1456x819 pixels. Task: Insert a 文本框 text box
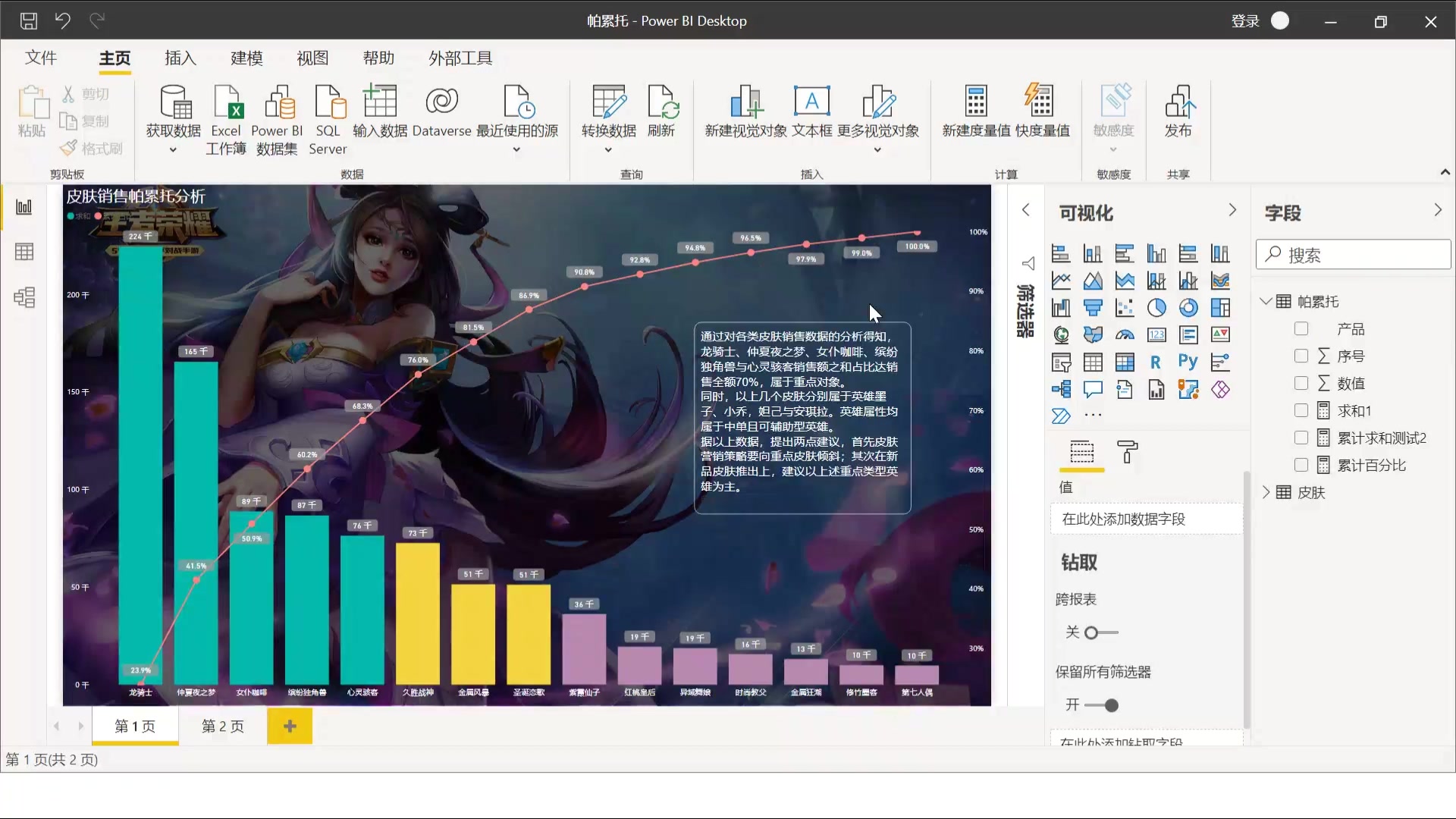(812, 111)
